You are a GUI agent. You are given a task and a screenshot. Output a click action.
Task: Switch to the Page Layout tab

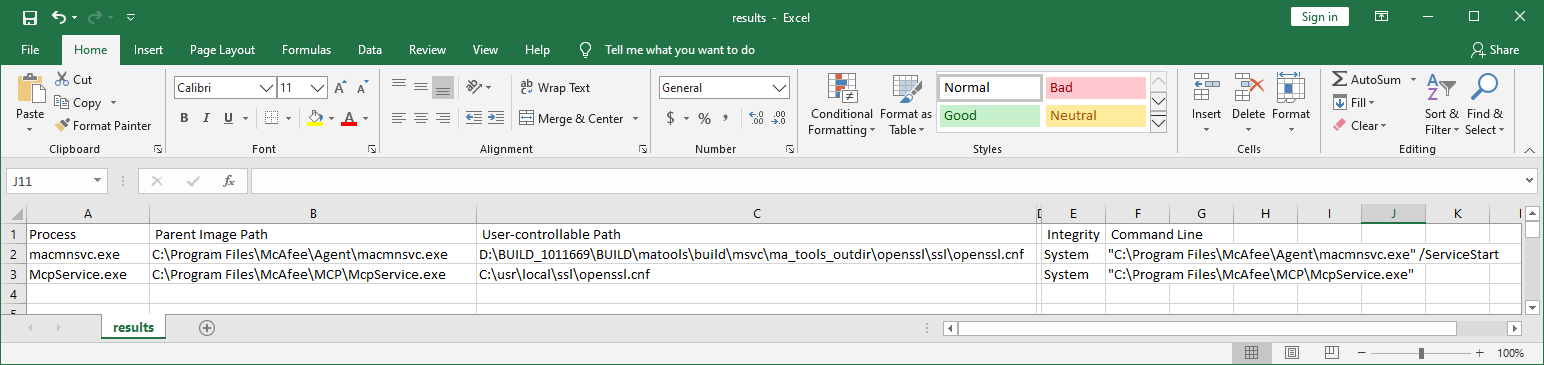222,50
